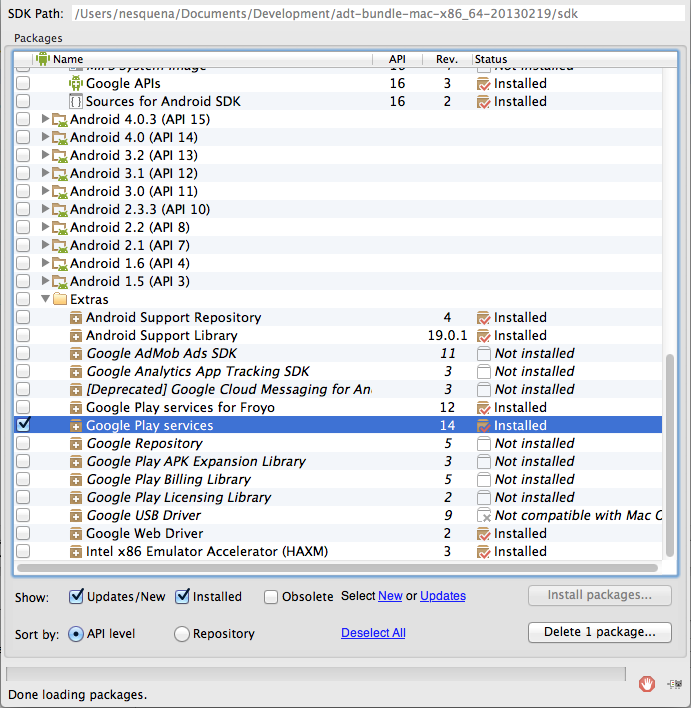
Task: Click the Android robot icon in Name header
Action: point(42,59)
